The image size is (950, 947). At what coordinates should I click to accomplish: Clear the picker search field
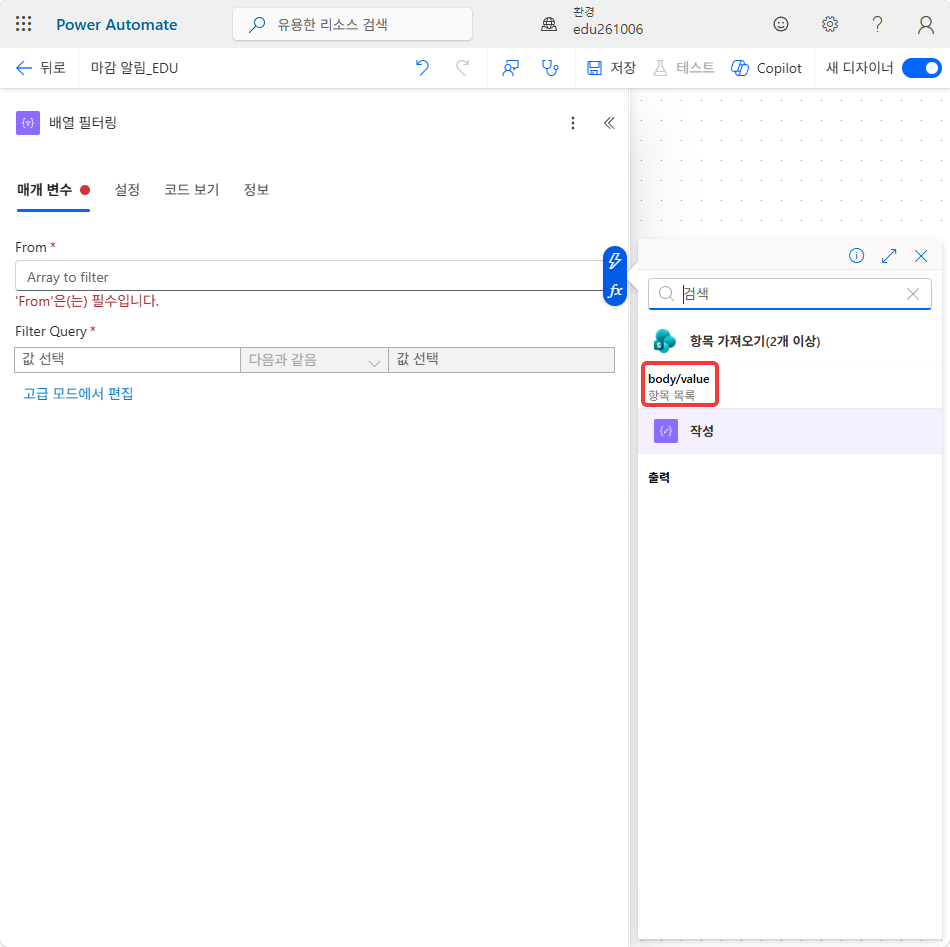click(912, 294)
